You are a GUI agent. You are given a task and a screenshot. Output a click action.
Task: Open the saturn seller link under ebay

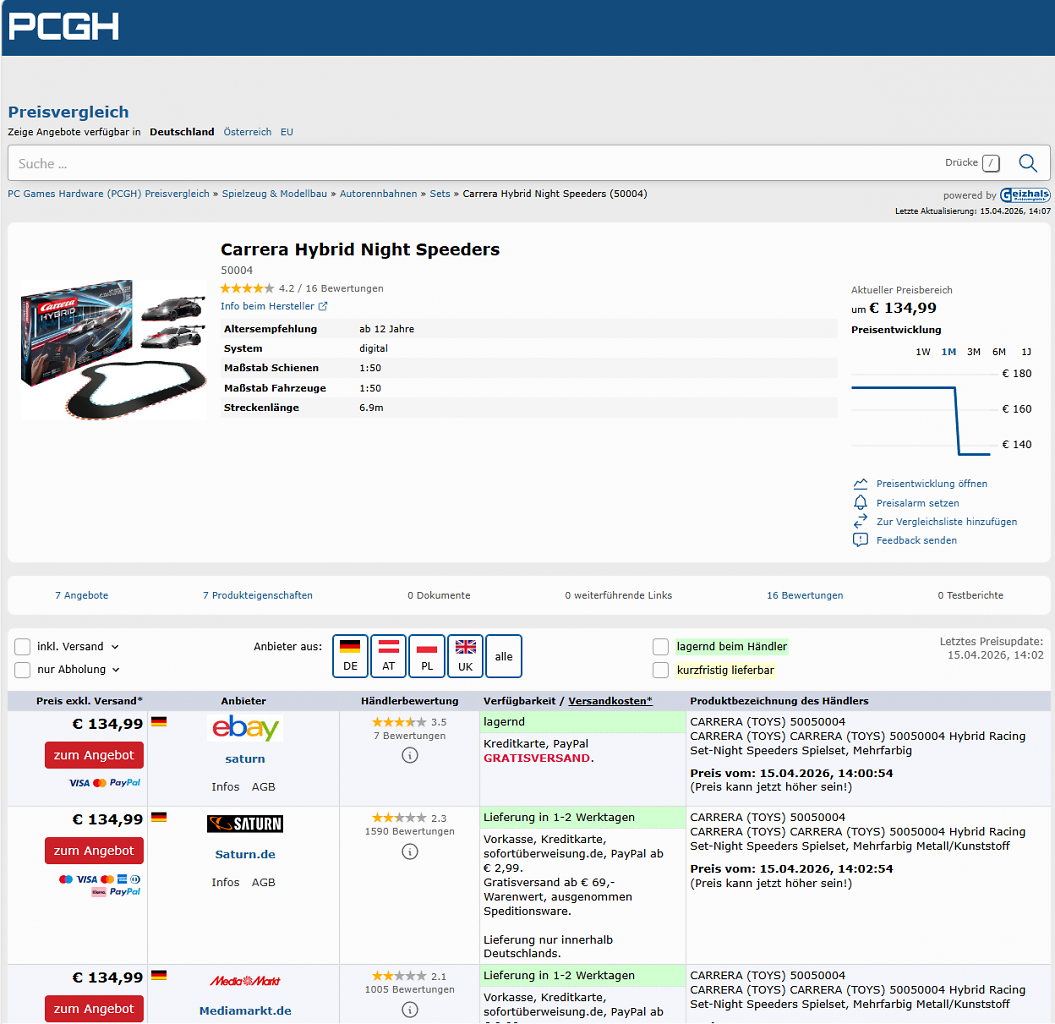pos(245,759)
